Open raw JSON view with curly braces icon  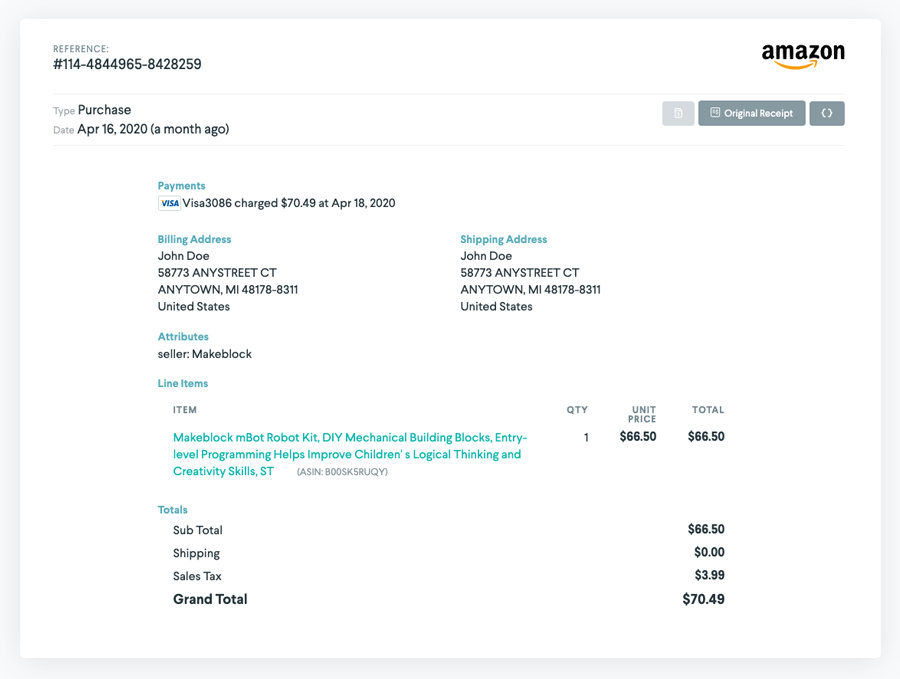click(x=827, y=113)
